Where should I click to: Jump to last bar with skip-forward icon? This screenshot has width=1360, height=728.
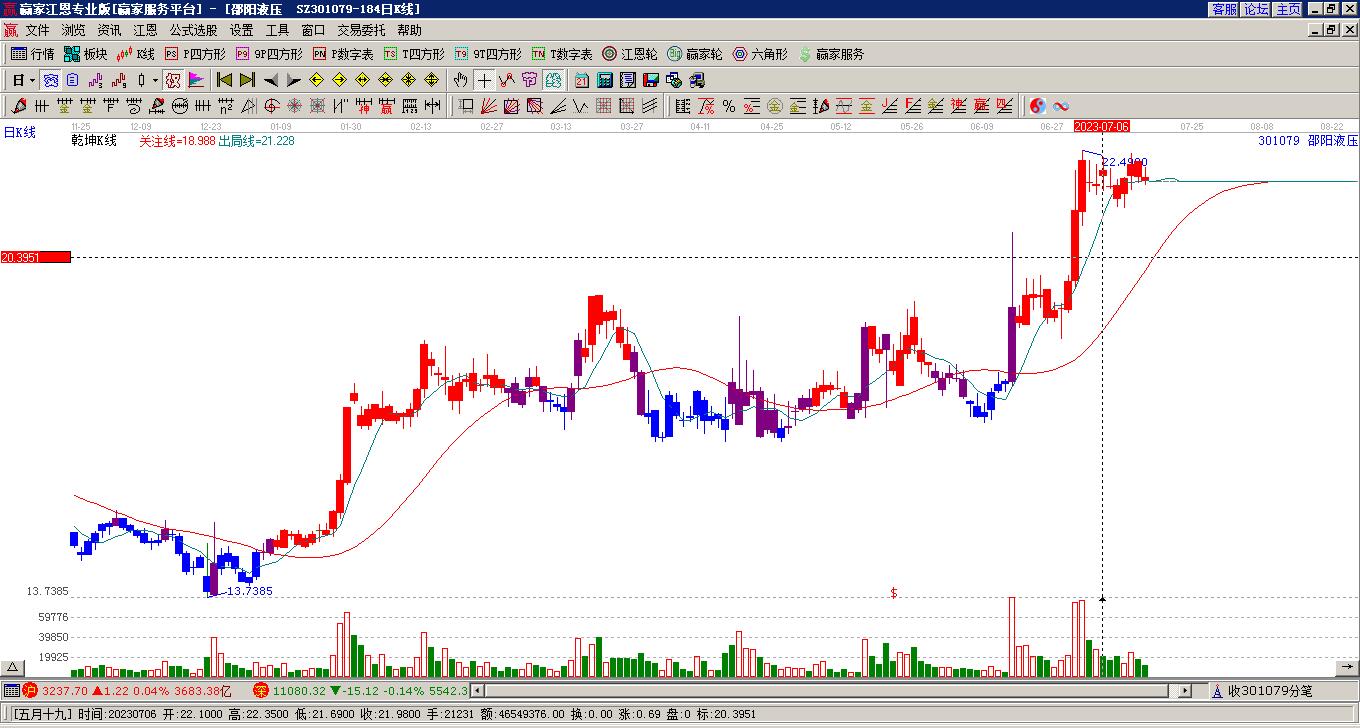[246, 80]
